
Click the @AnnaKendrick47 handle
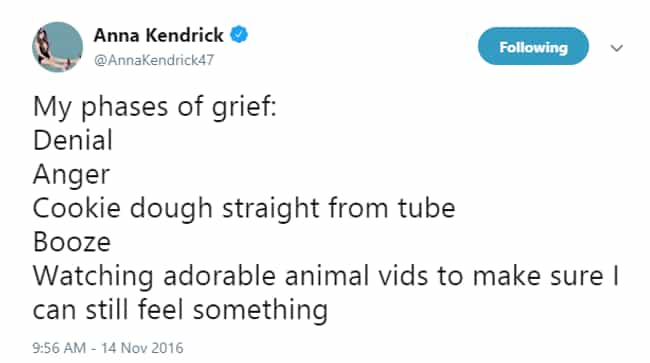[x=154, y=60]
